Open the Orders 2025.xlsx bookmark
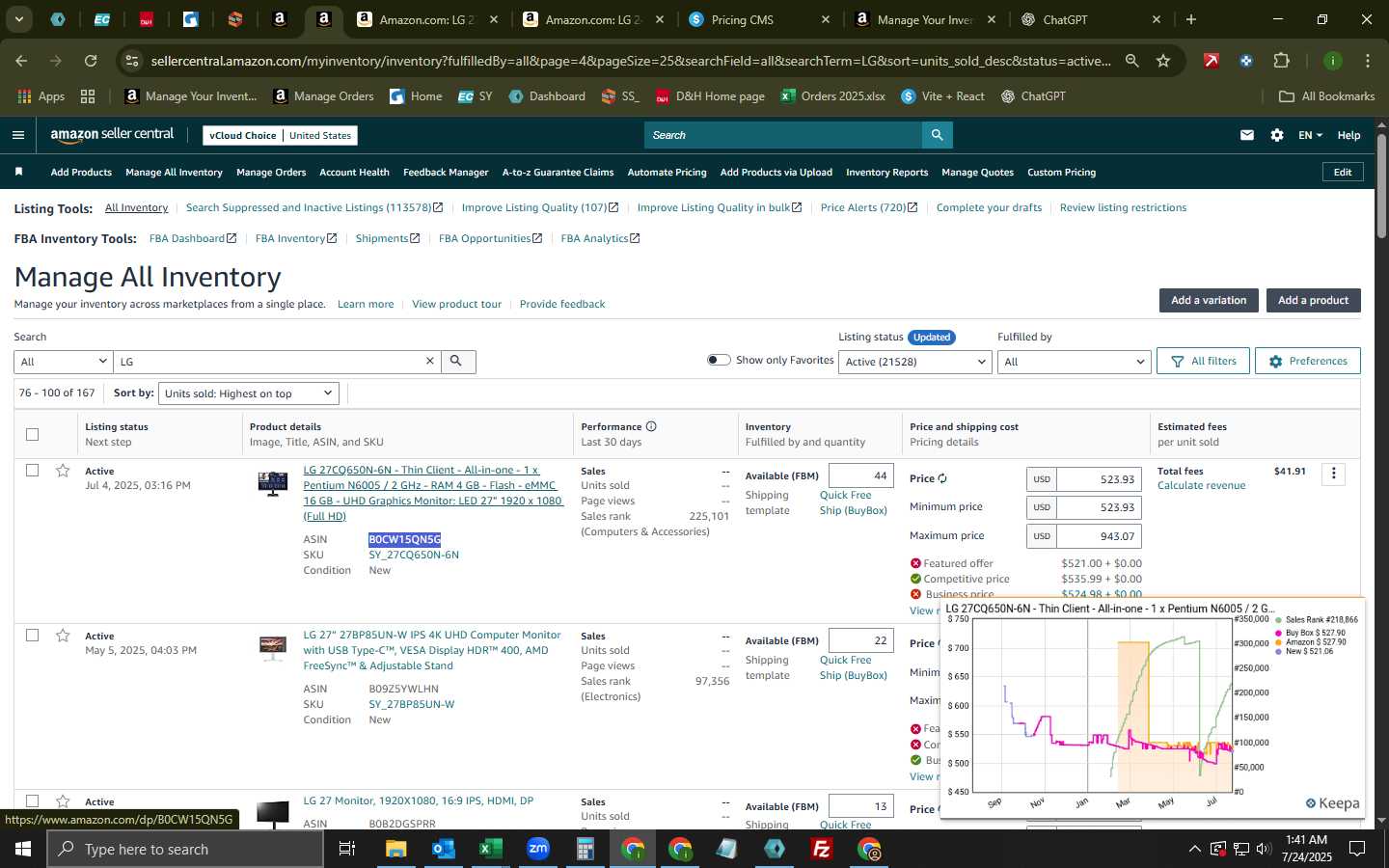Viewport: 1389px width, 868px height. tap(832, 96)
